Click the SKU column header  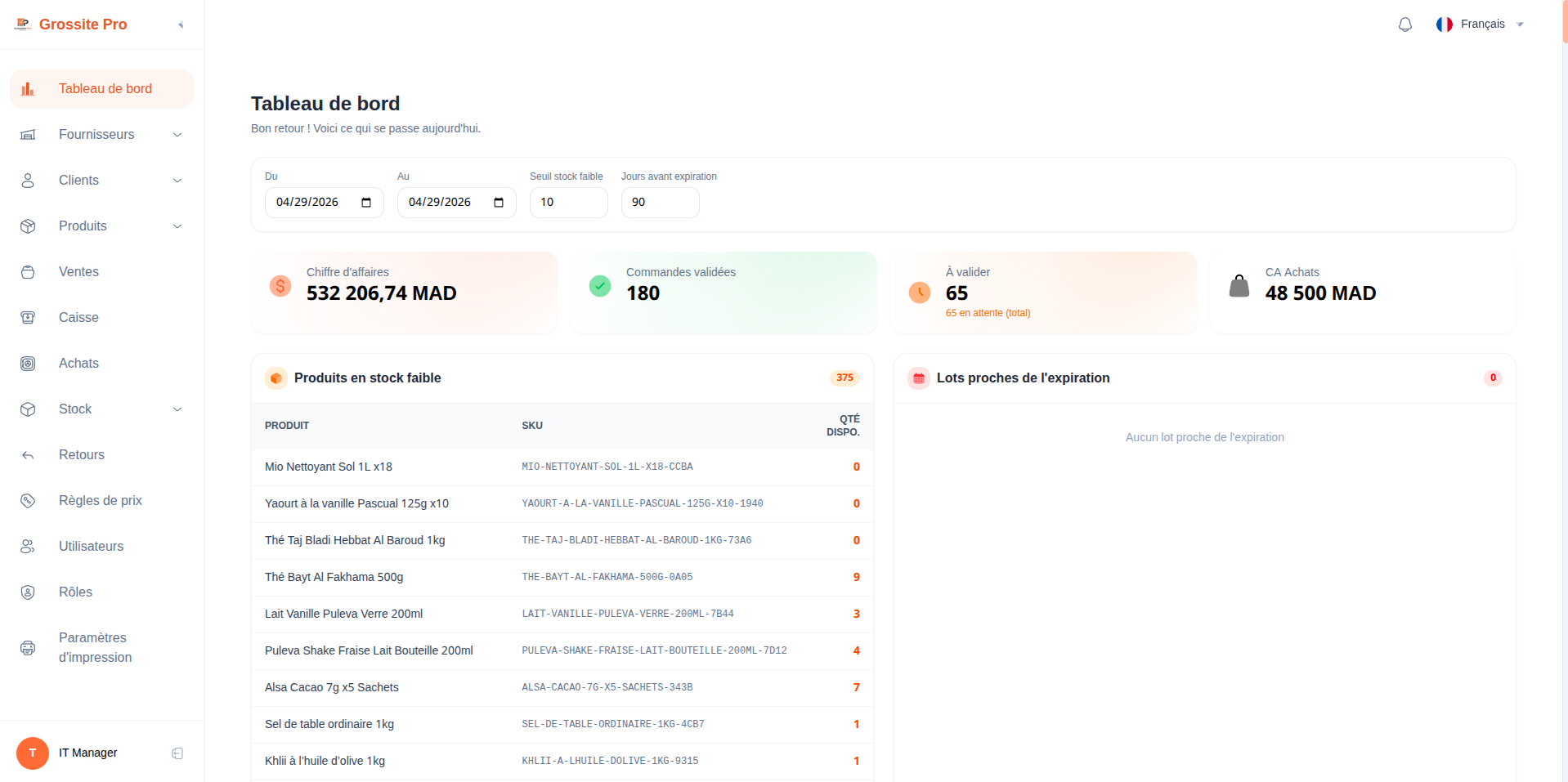point(532,426)
